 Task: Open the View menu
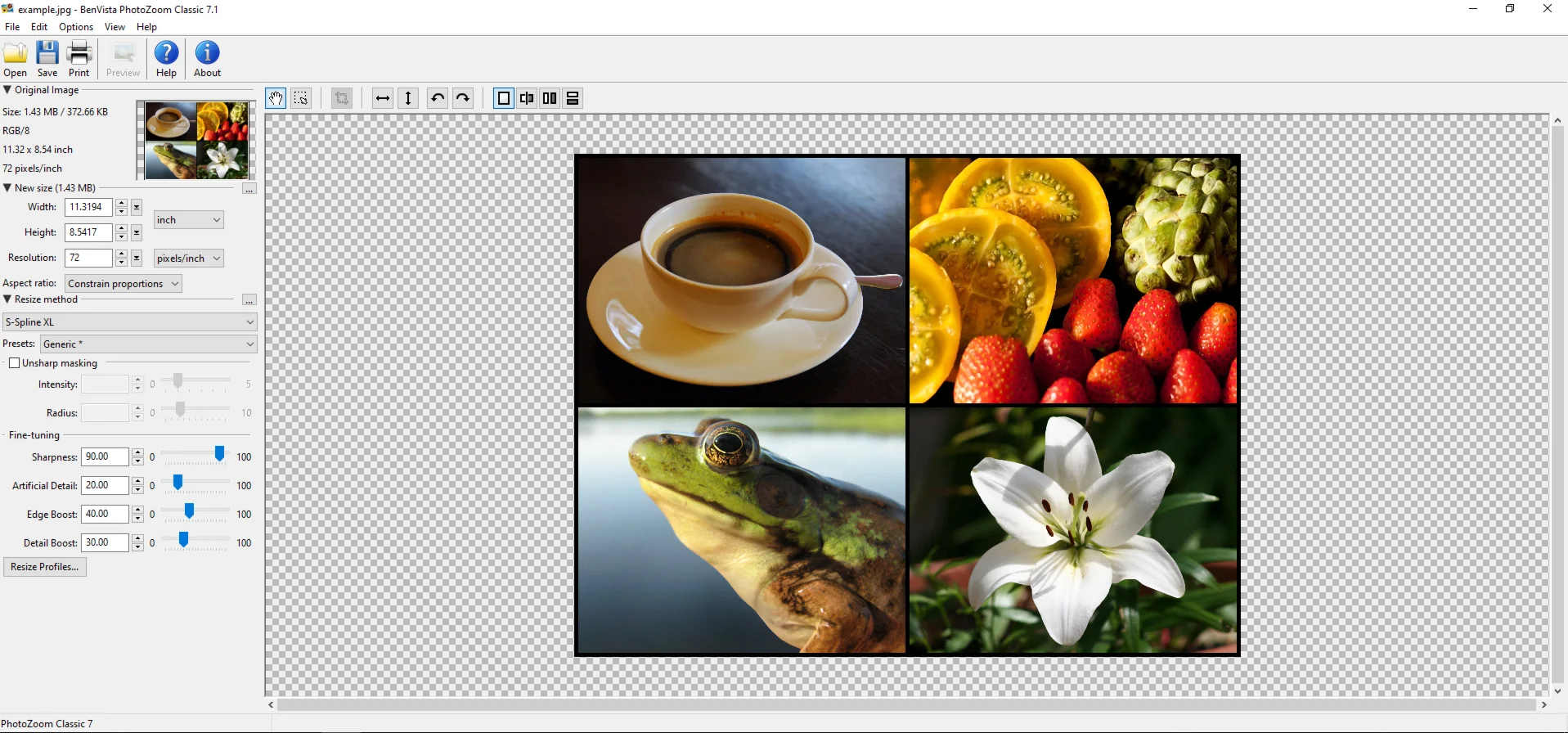click(115, 27)
